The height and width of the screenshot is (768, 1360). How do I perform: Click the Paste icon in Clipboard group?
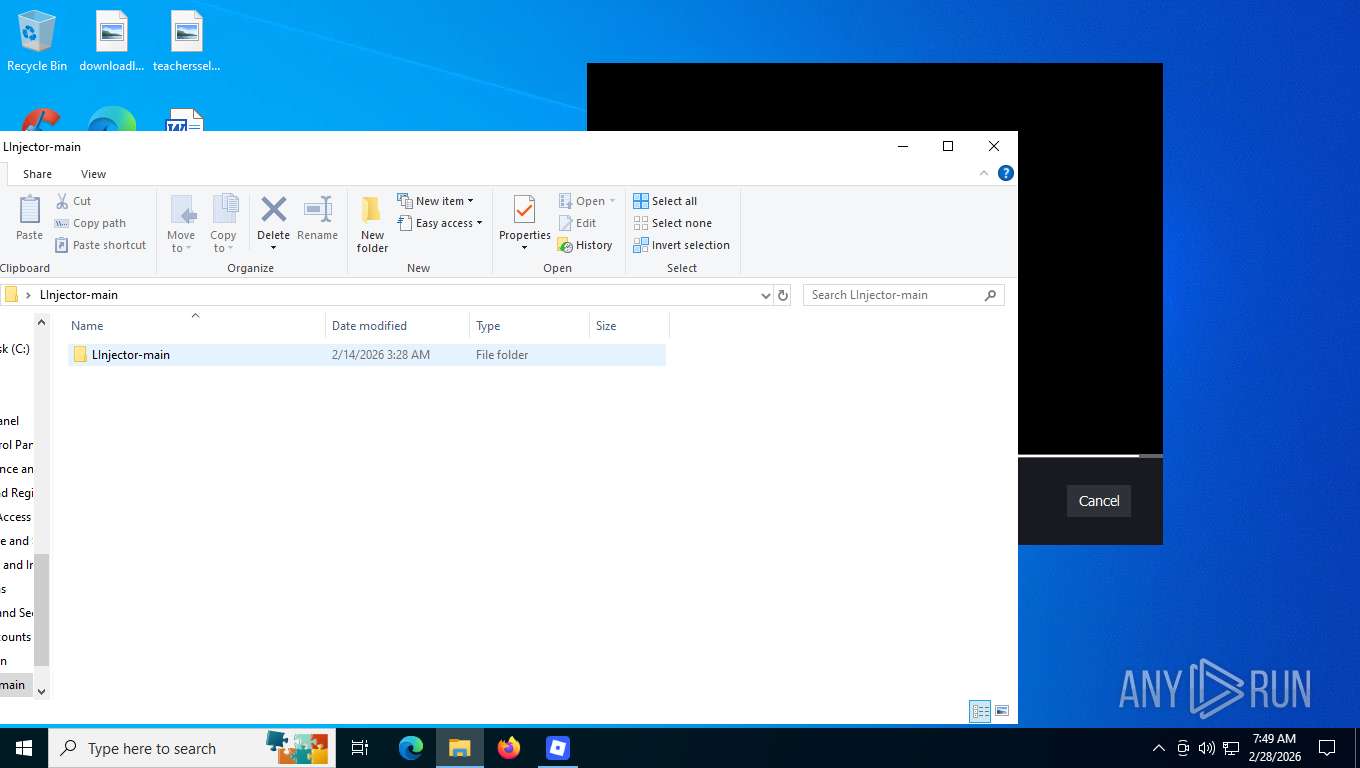pos(30,210)
